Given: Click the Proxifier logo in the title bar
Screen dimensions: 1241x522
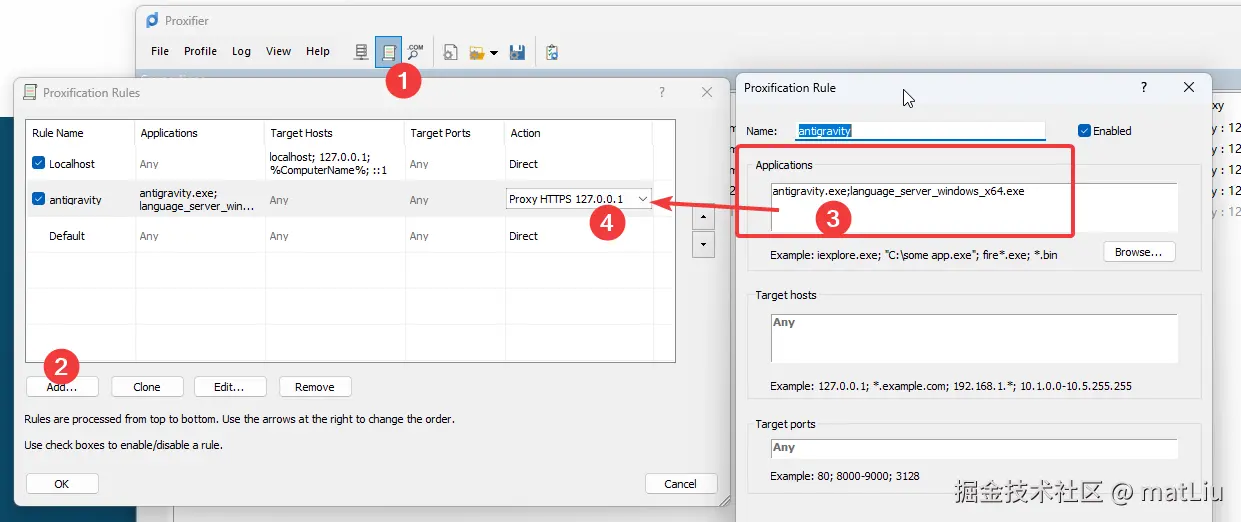Looking at the screenshot, I should click(152, 20).
